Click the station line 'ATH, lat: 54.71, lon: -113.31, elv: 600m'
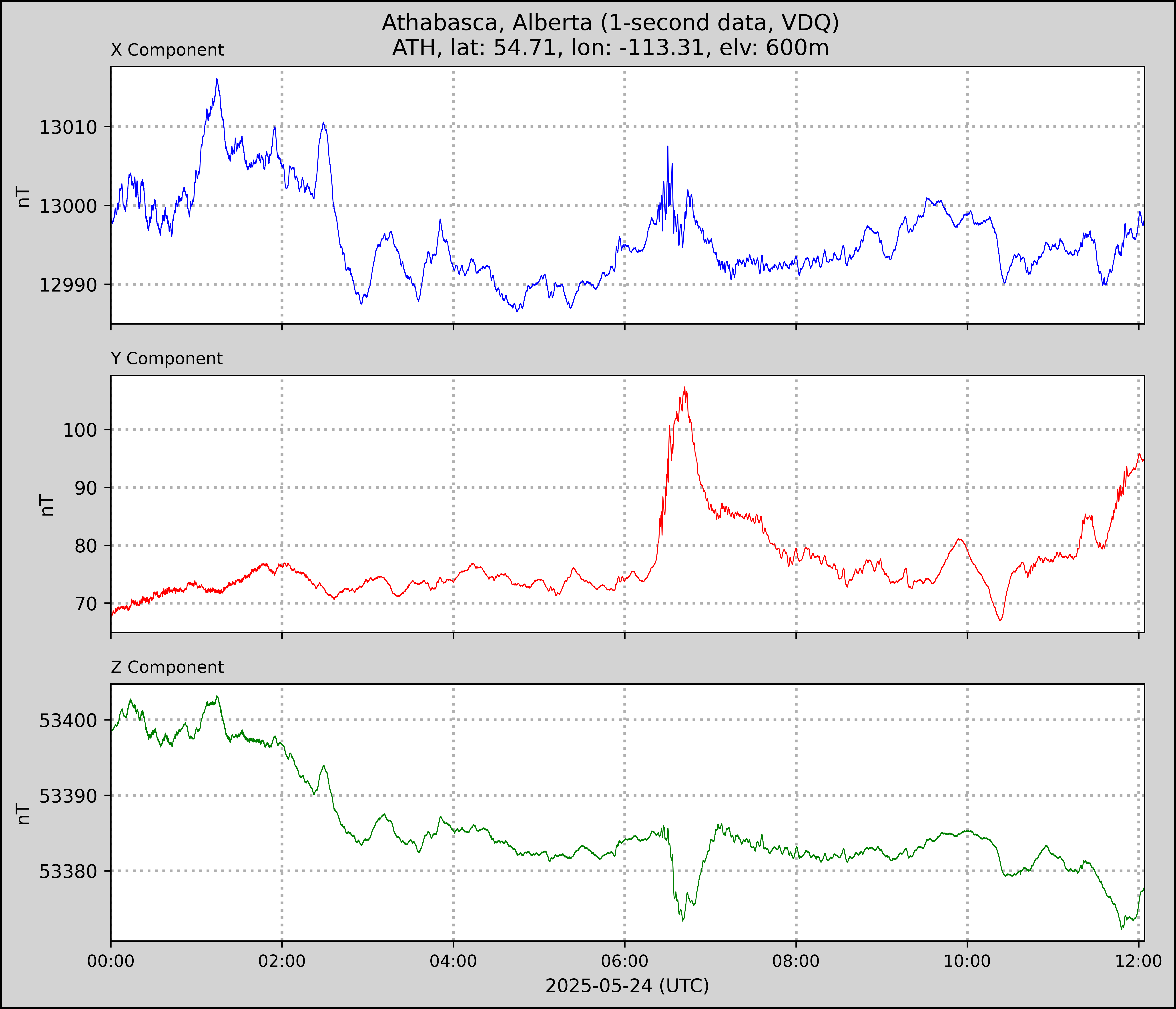The width and height of the screenshot is (1176, 1009). [x=610, y=48]
